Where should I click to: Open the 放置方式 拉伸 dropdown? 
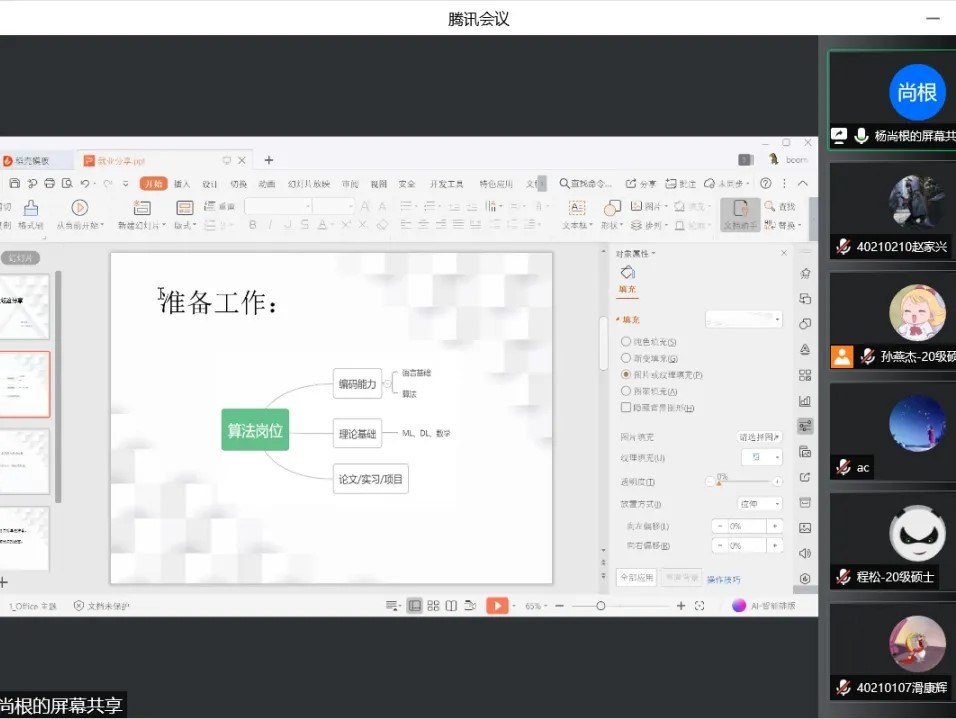[759, 504]
